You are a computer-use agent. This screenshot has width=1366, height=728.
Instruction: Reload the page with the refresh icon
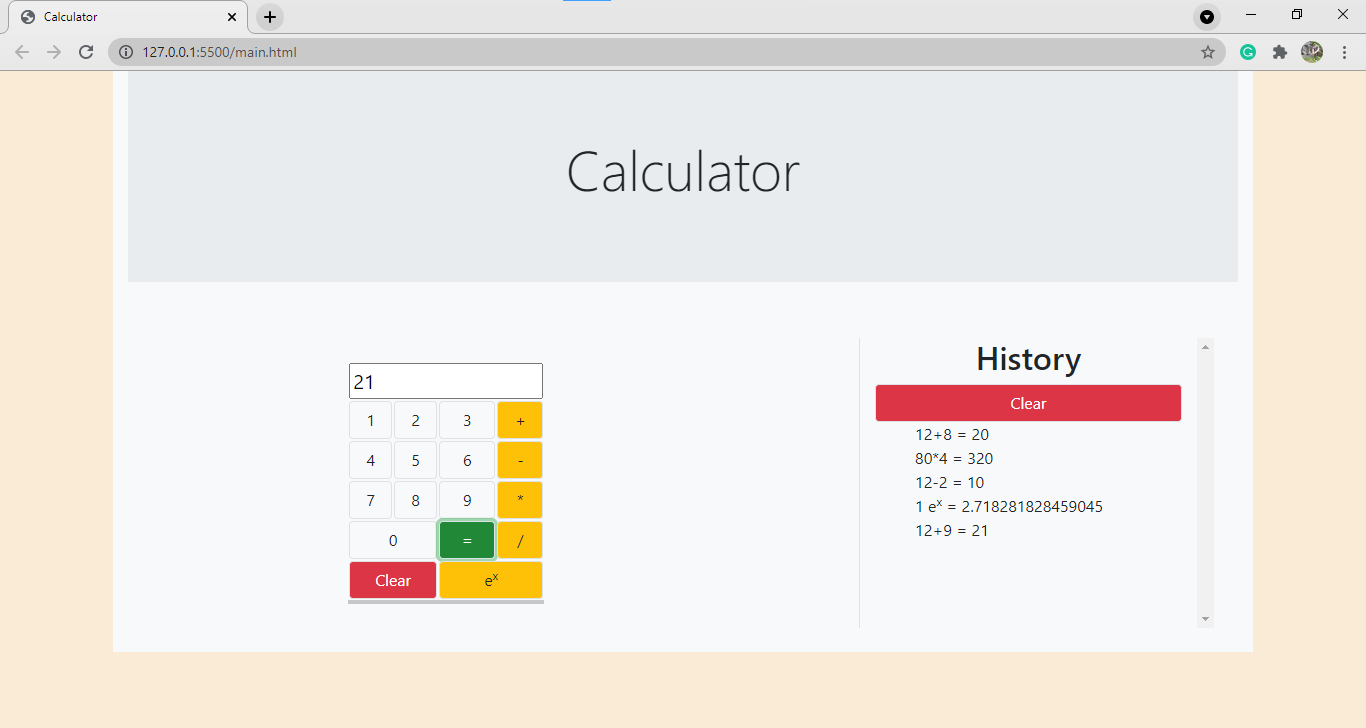(x=85, y=52)
